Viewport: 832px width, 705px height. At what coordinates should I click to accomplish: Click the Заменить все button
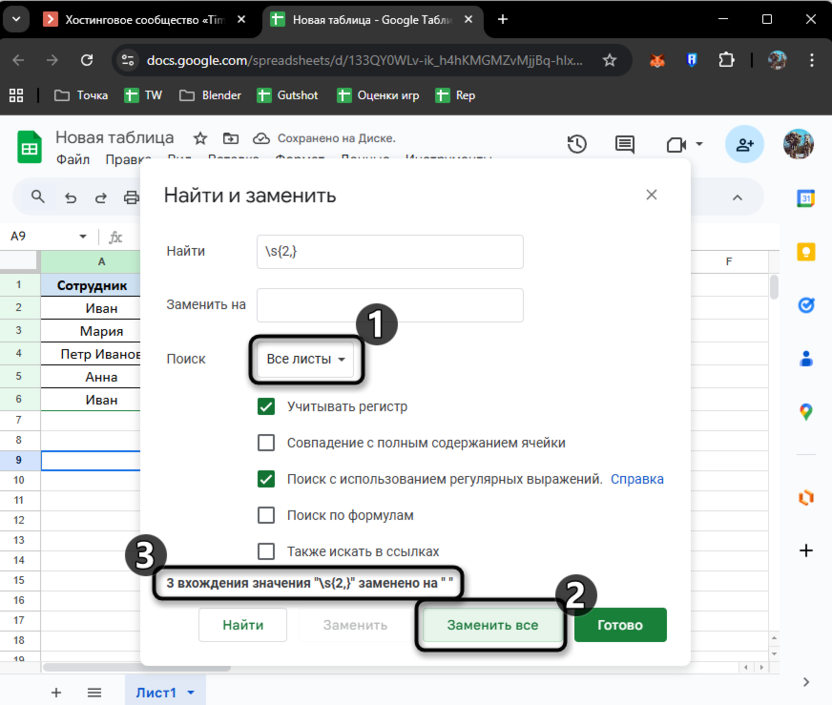click(x=492, y=625)
